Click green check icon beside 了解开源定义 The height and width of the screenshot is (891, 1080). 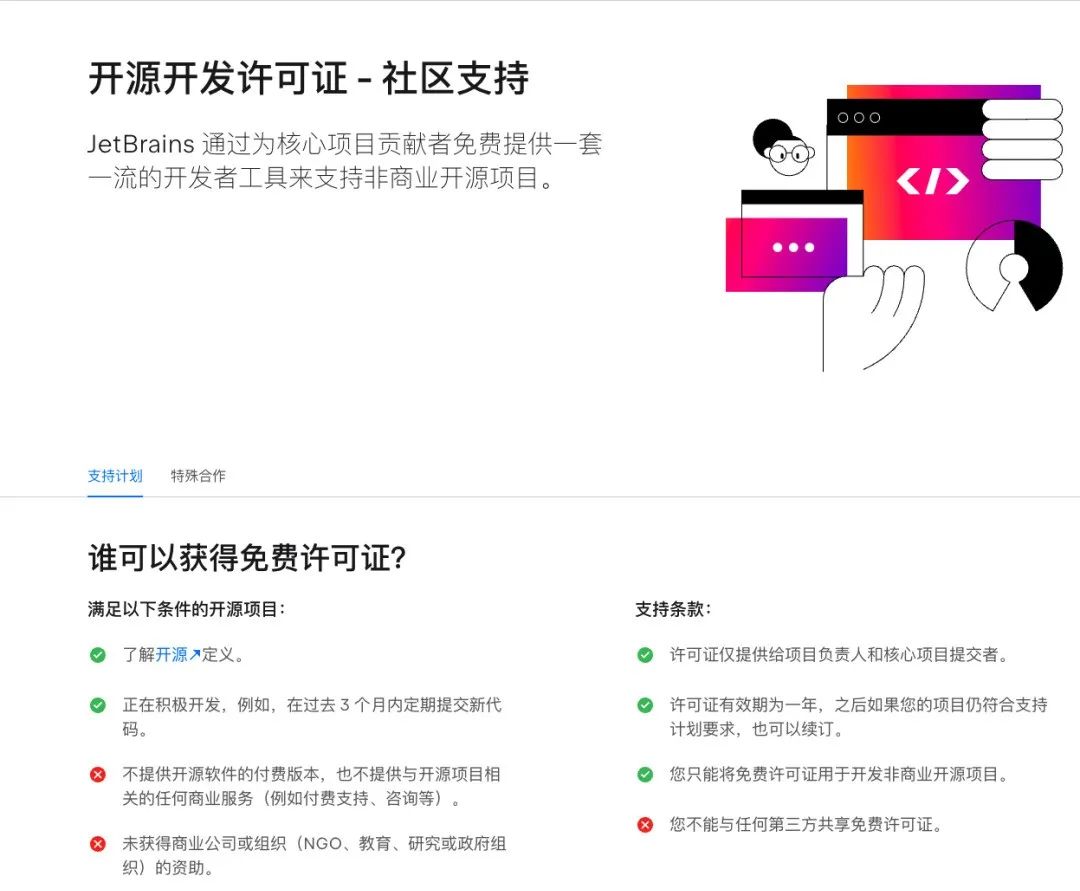[x=98, y=655]
